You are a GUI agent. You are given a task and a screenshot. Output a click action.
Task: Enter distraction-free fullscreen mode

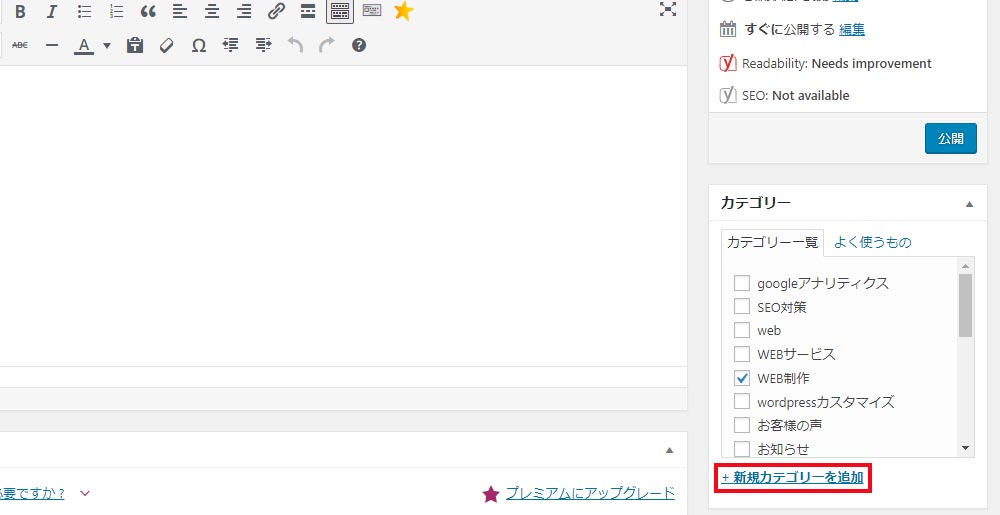click(668, 9)
